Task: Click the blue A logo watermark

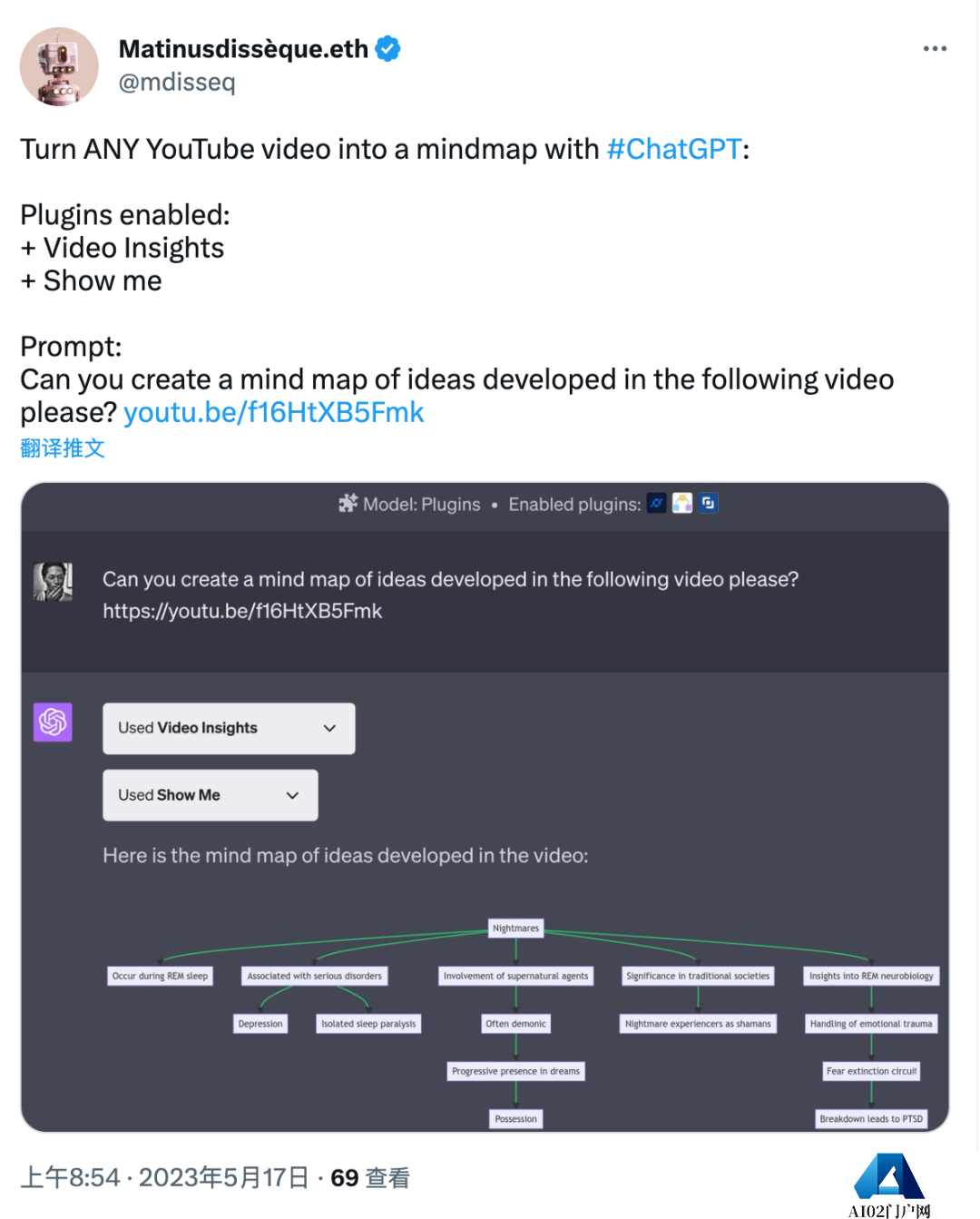Action: point(888,1177)
